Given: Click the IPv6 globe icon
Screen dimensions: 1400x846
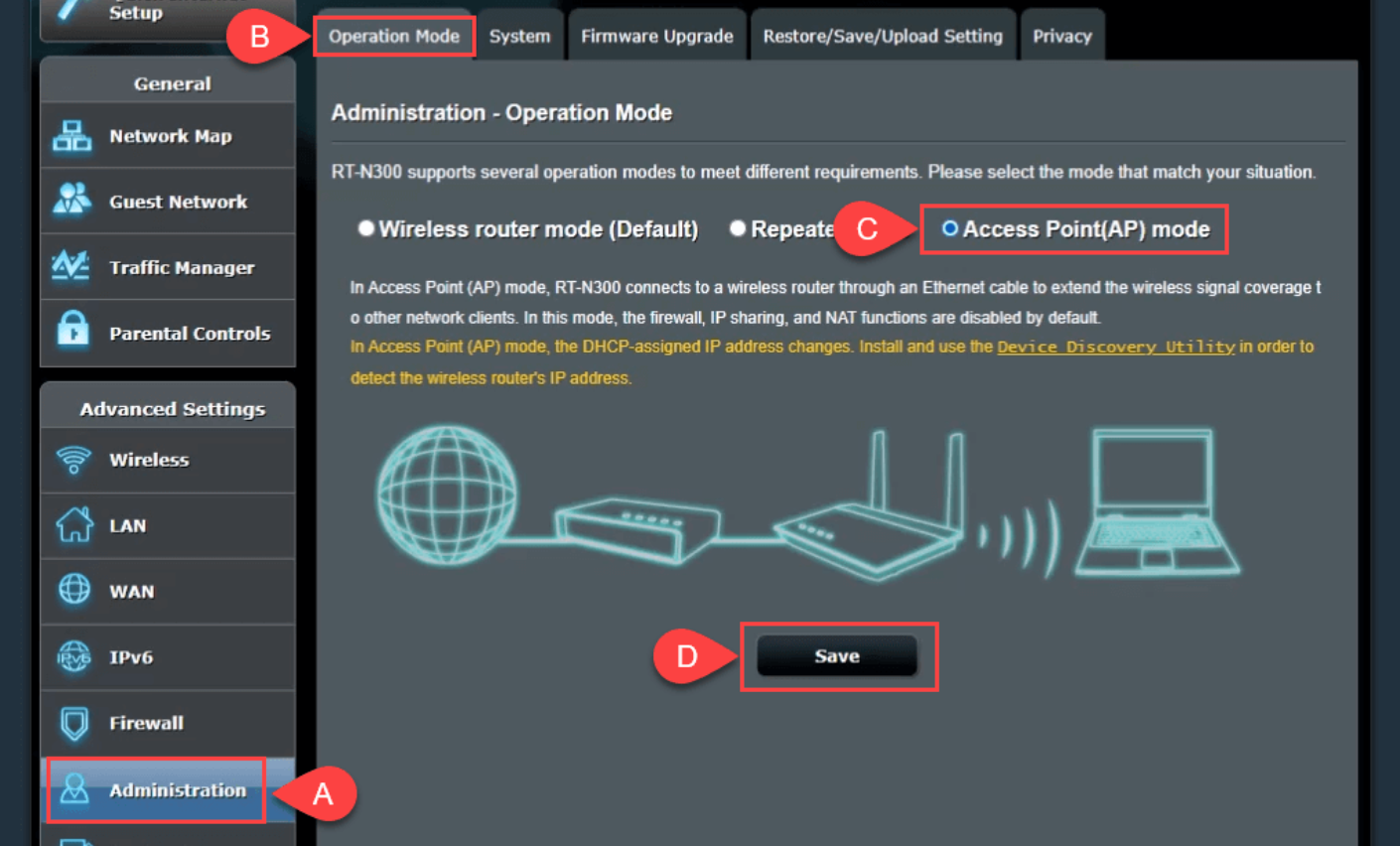Looking at the screenshot, I should pos(74,656).
